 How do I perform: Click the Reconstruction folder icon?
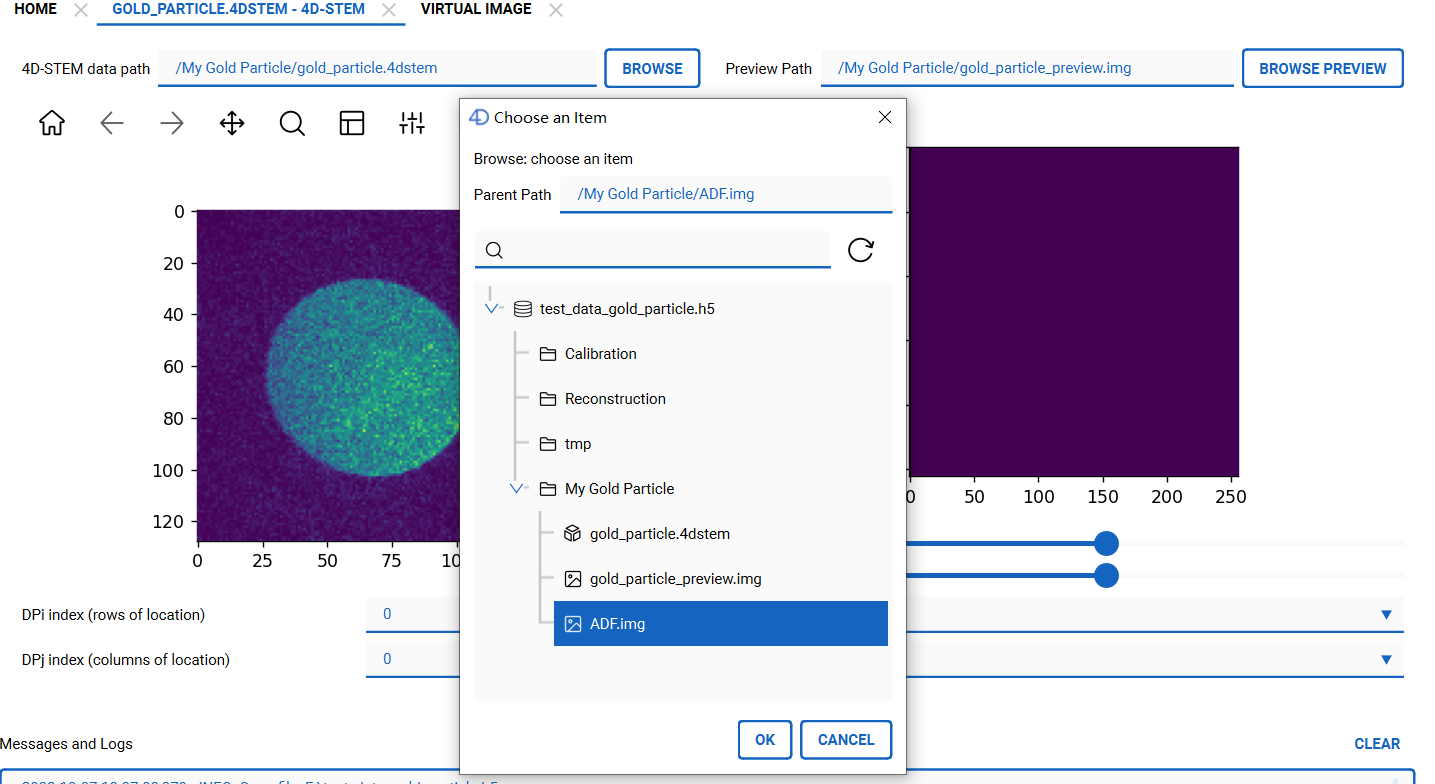click(547, 399)
